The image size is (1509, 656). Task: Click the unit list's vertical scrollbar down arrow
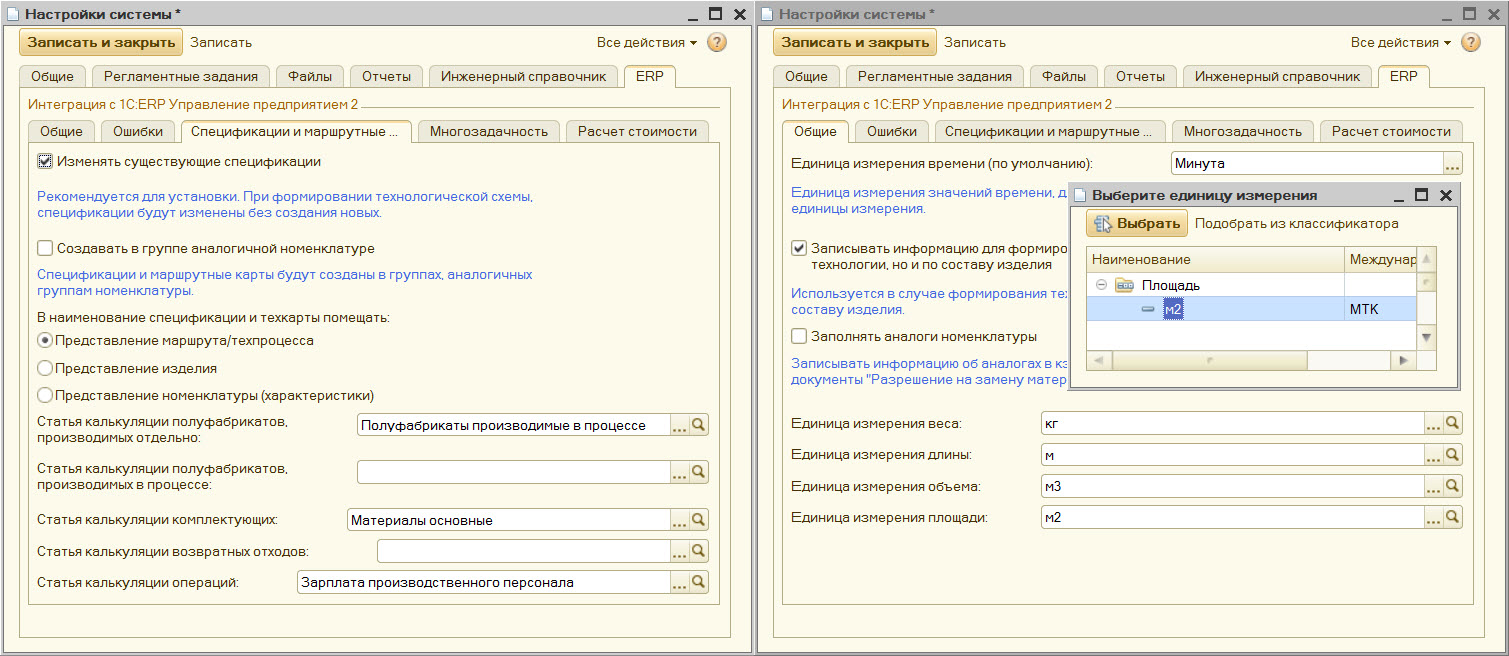click(1427, 337)
